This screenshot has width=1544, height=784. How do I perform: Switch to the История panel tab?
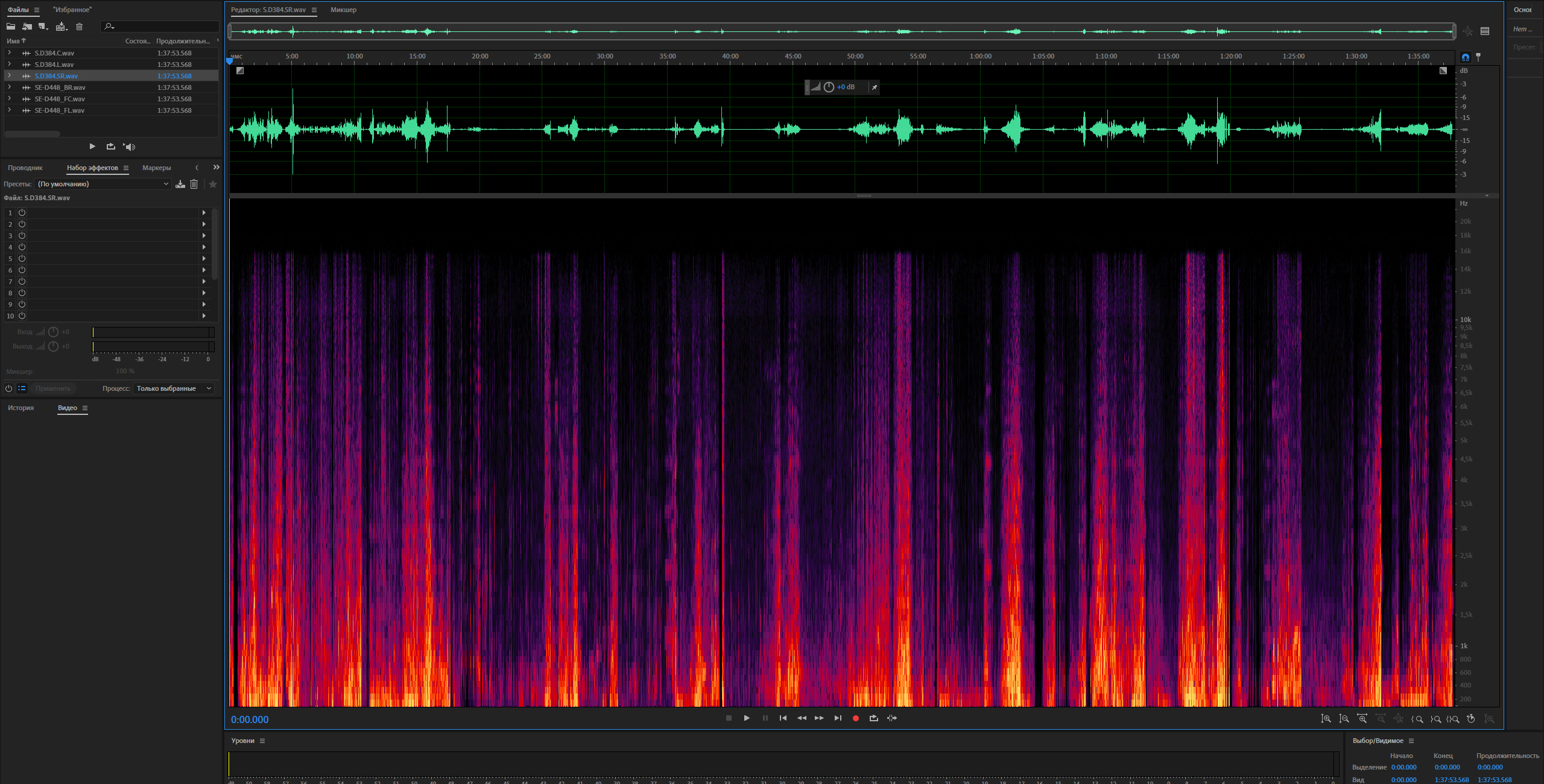click(21, 408)
